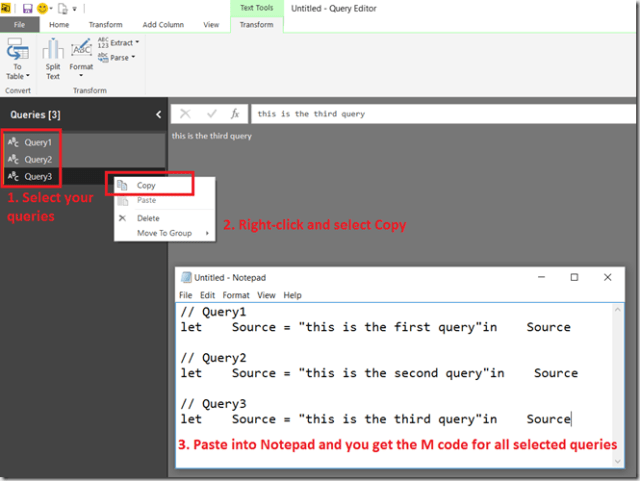Select Query2 in the Queries list
Screen dimensions: 640x481
point(37,160)
